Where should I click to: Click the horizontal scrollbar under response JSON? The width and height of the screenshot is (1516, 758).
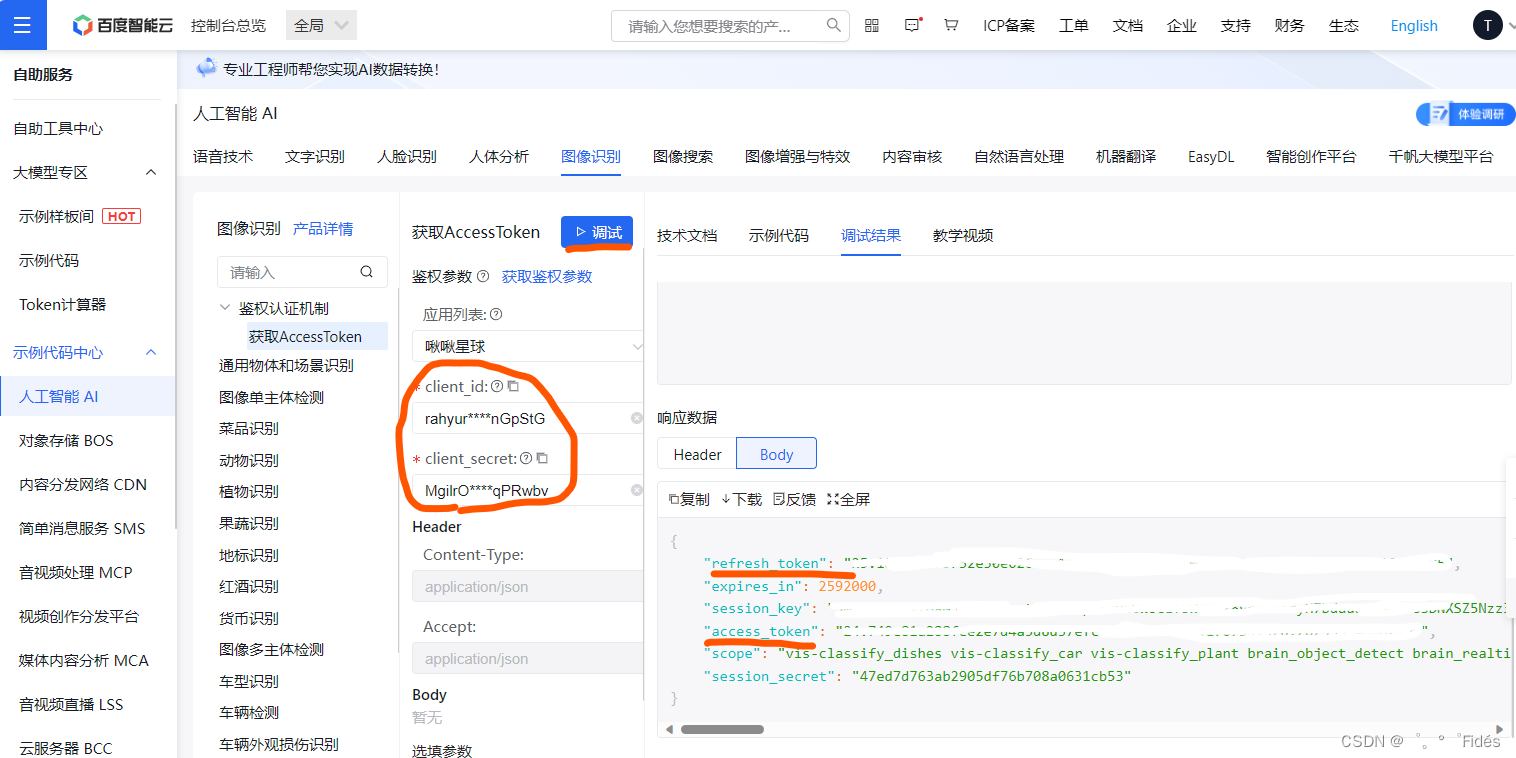pyautogui.click(x=722, y=729)
